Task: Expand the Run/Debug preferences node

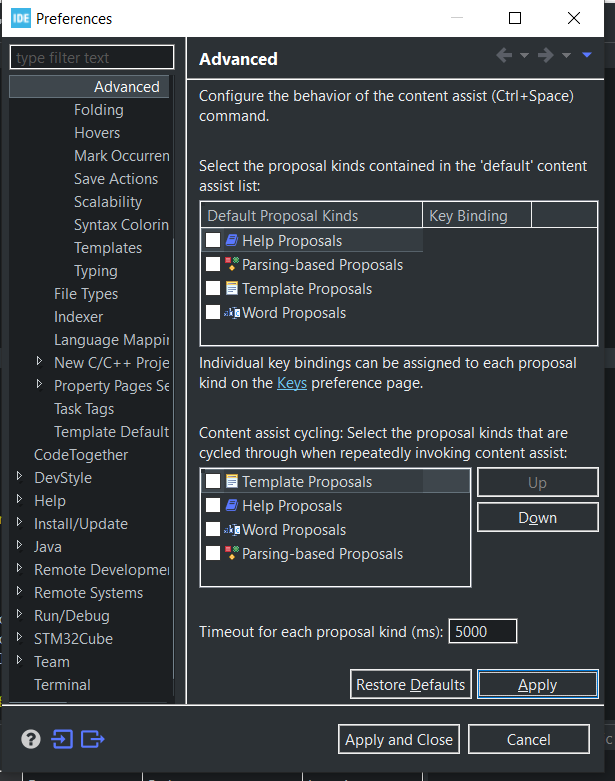Action: (19, 615)
